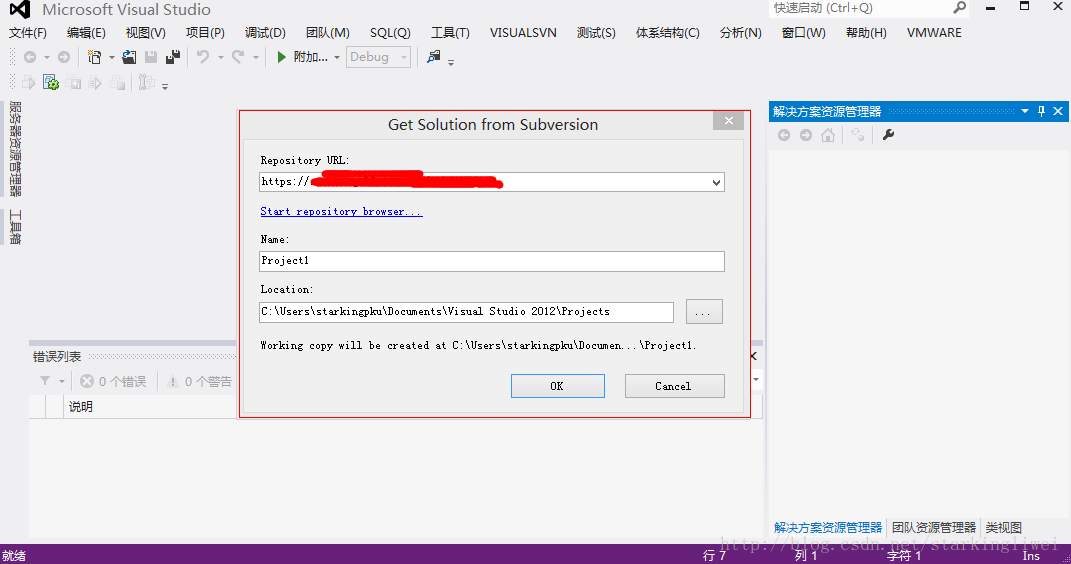
Task: Click the Home icon in Solution Explorer panel
Action: coord(828,135)
